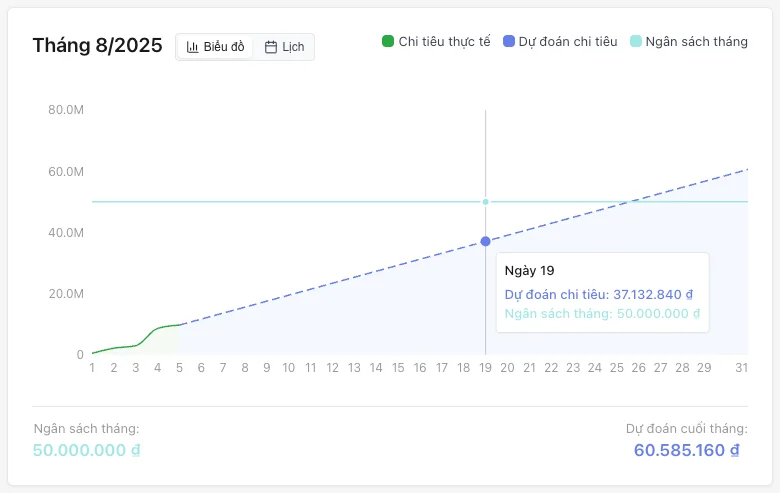Click the budget line marker at day 19
This screenshot has width=780, height=493.
pyautogui.click(x=486, y=202)
